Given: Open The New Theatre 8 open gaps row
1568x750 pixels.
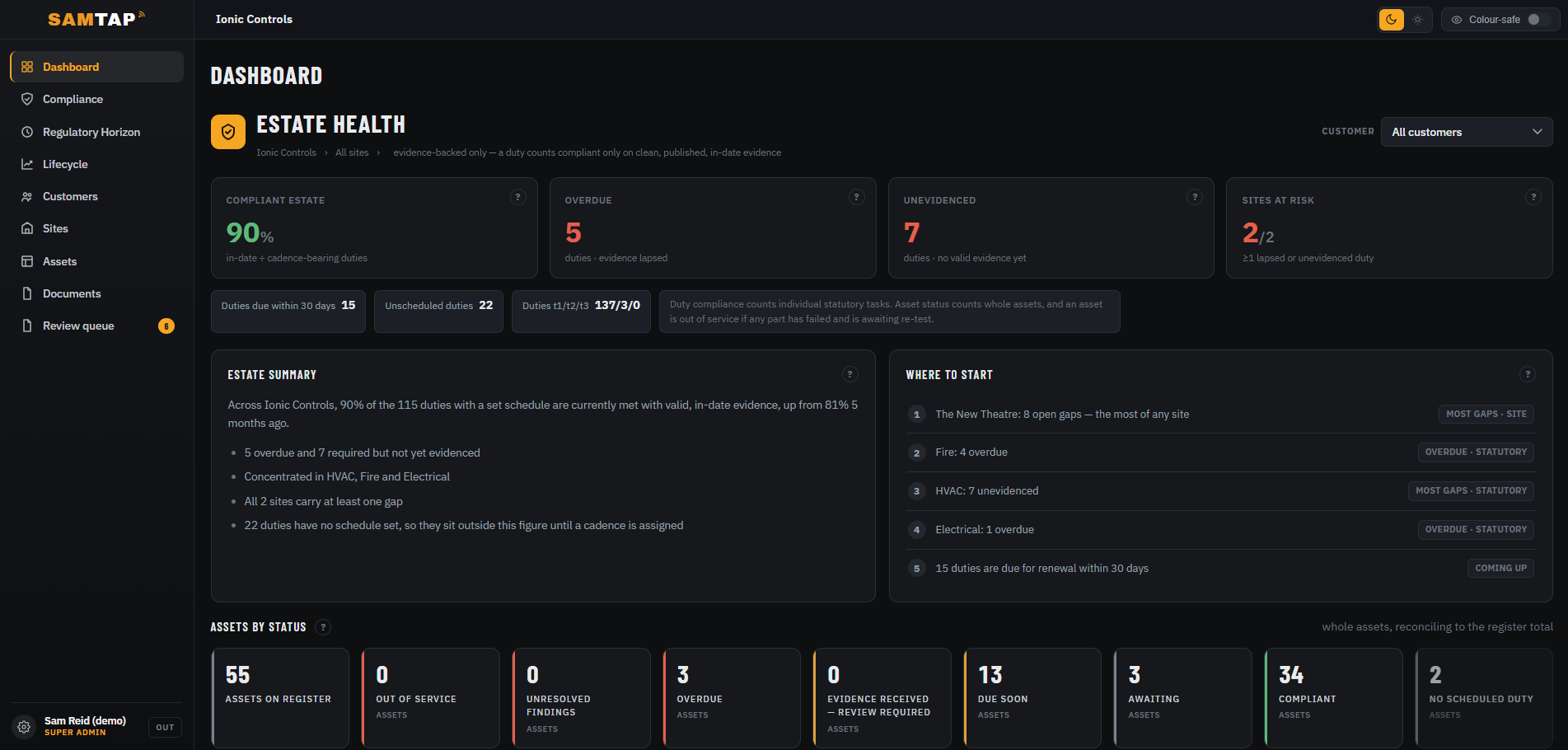Looking at the screenshot, I should [x=1220, y=414].
